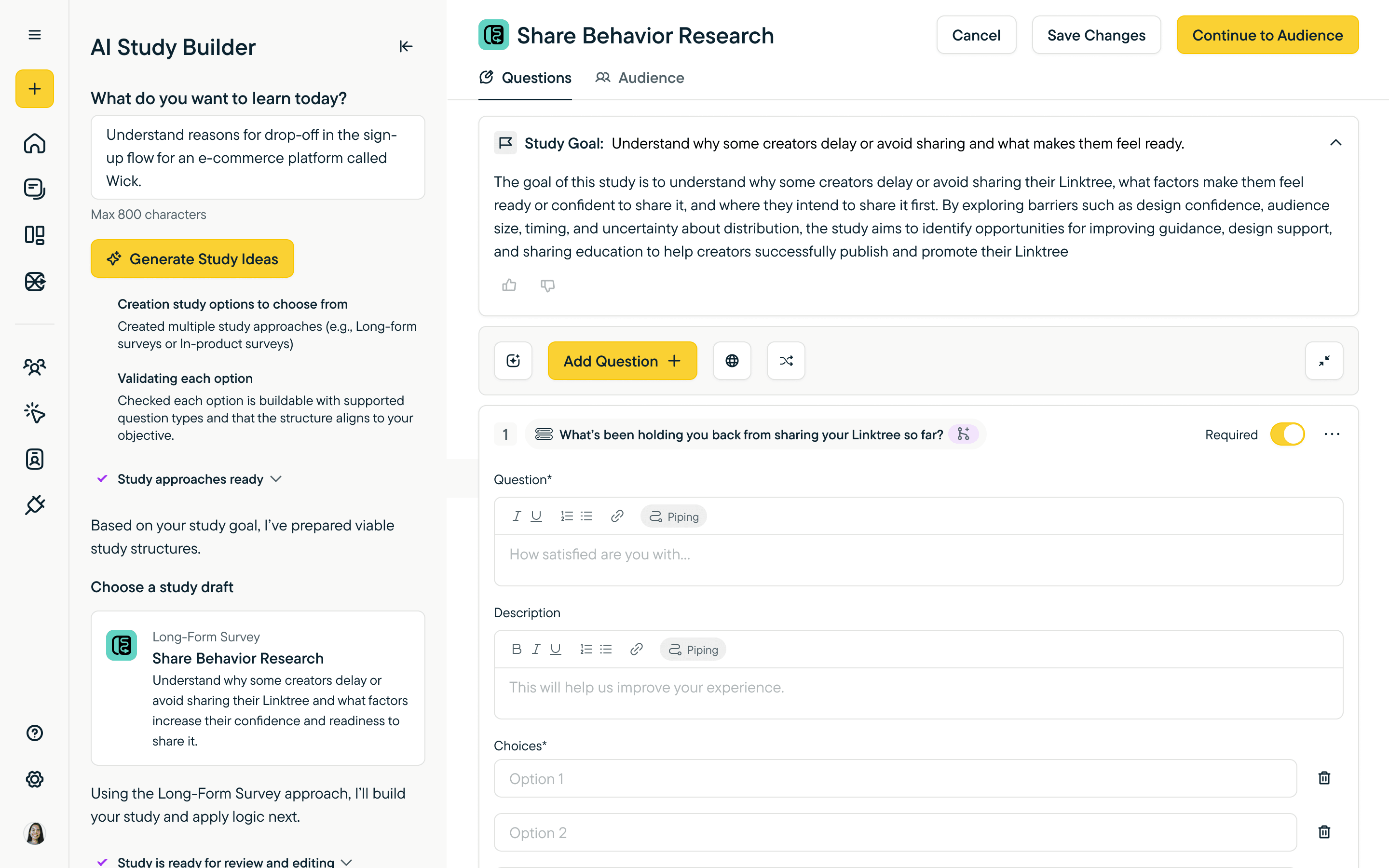The width and height of the screenshot is (1389, 868).
Task: Insert link in Description editor toolbar
Action: point(636,649)
